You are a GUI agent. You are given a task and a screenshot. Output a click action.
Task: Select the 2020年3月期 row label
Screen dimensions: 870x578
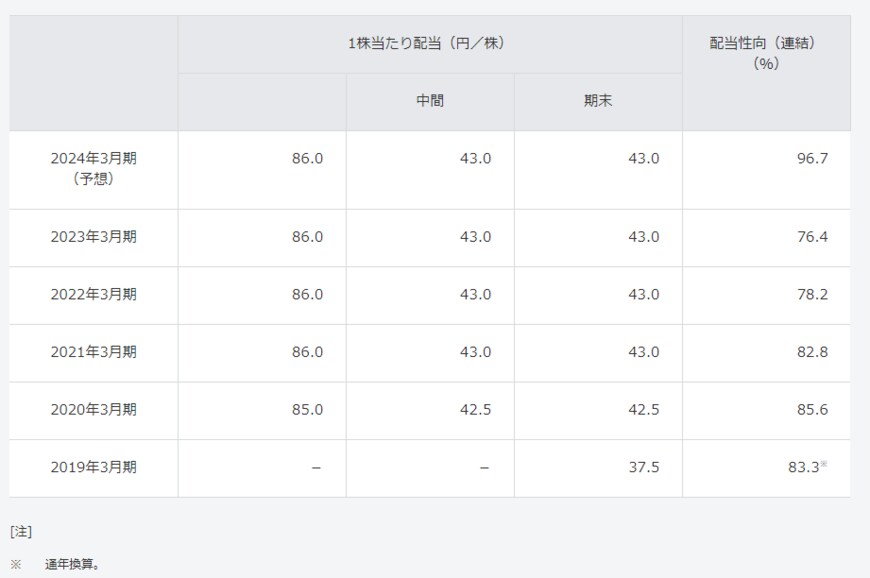click(x=94, y=409)
